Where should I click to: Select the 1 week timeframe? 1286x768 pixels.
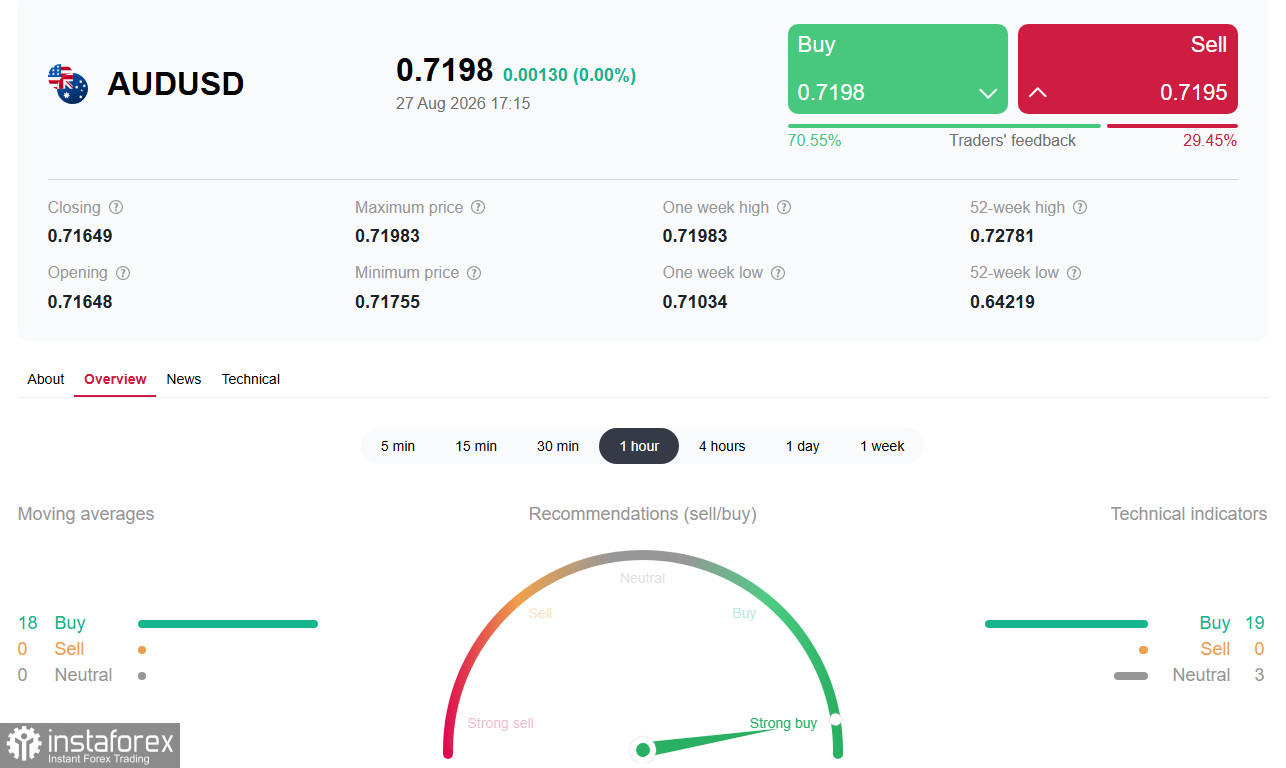pyautogui.click(x=882, y=446)
